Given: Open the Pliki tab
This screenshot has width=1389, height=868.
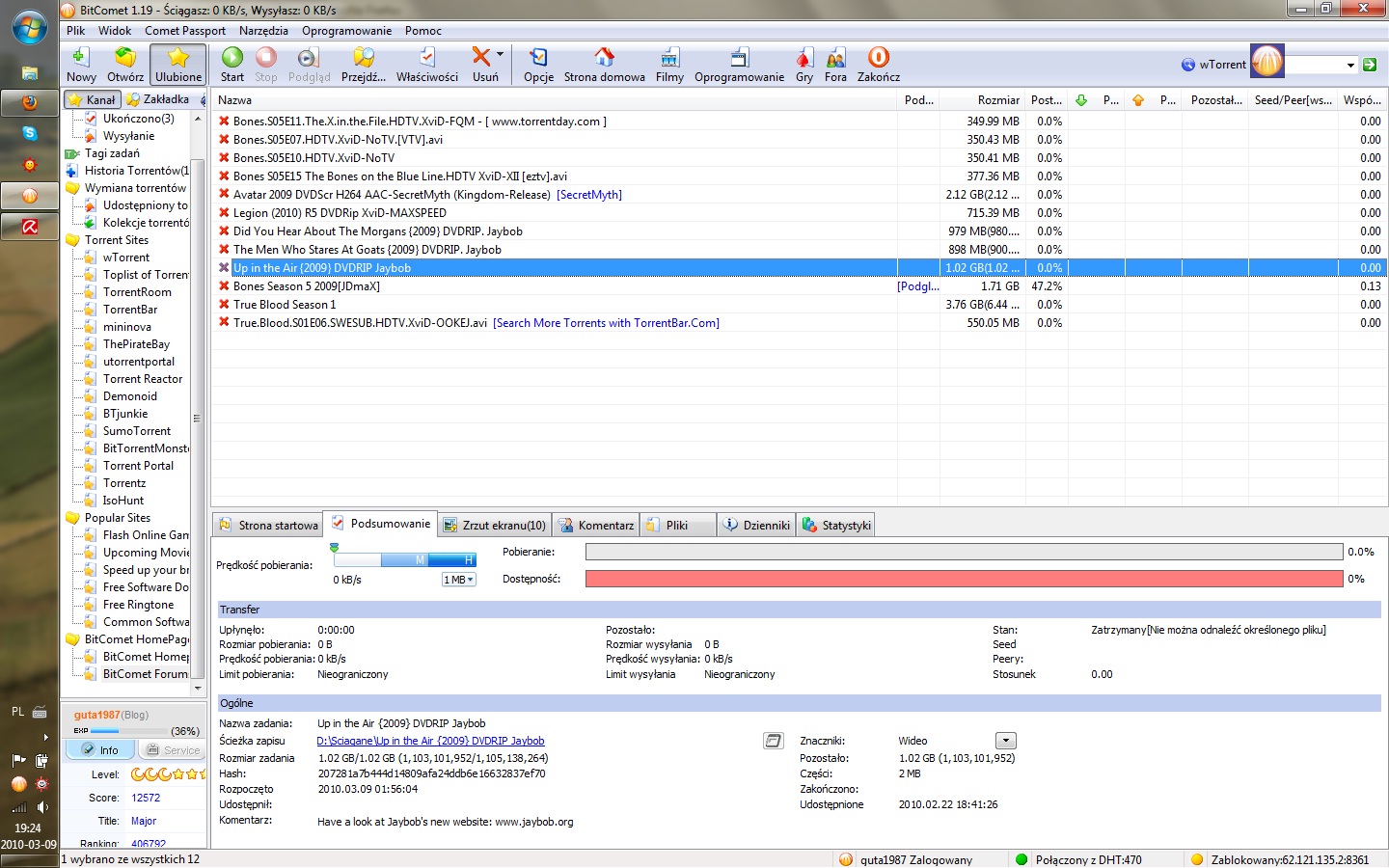Looking at the screenshot, I should coord(678,525).
